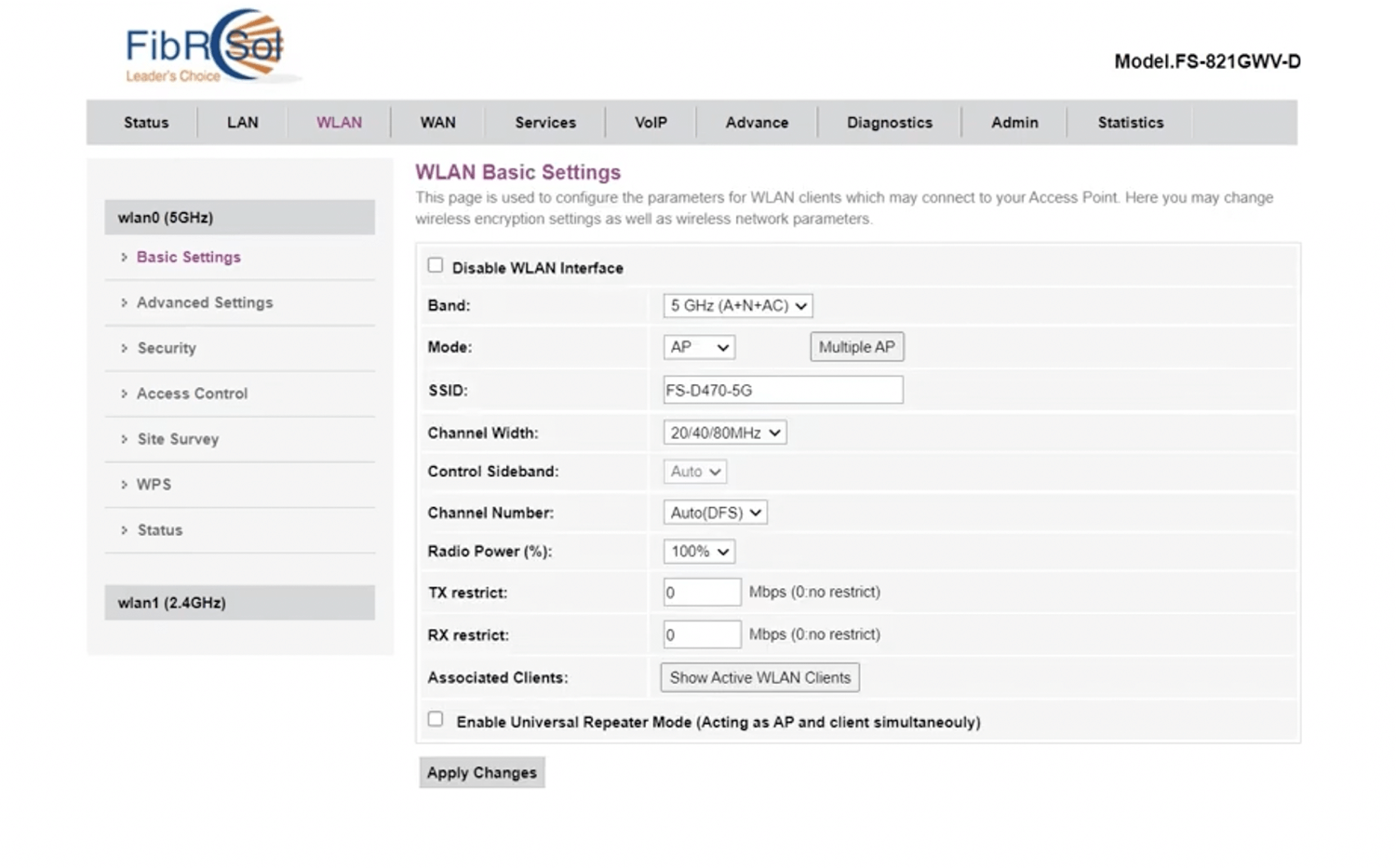Open Security settings in the sidebar
The height and width of the screenshot is (868, 1396).
click(x=167, y=348)
